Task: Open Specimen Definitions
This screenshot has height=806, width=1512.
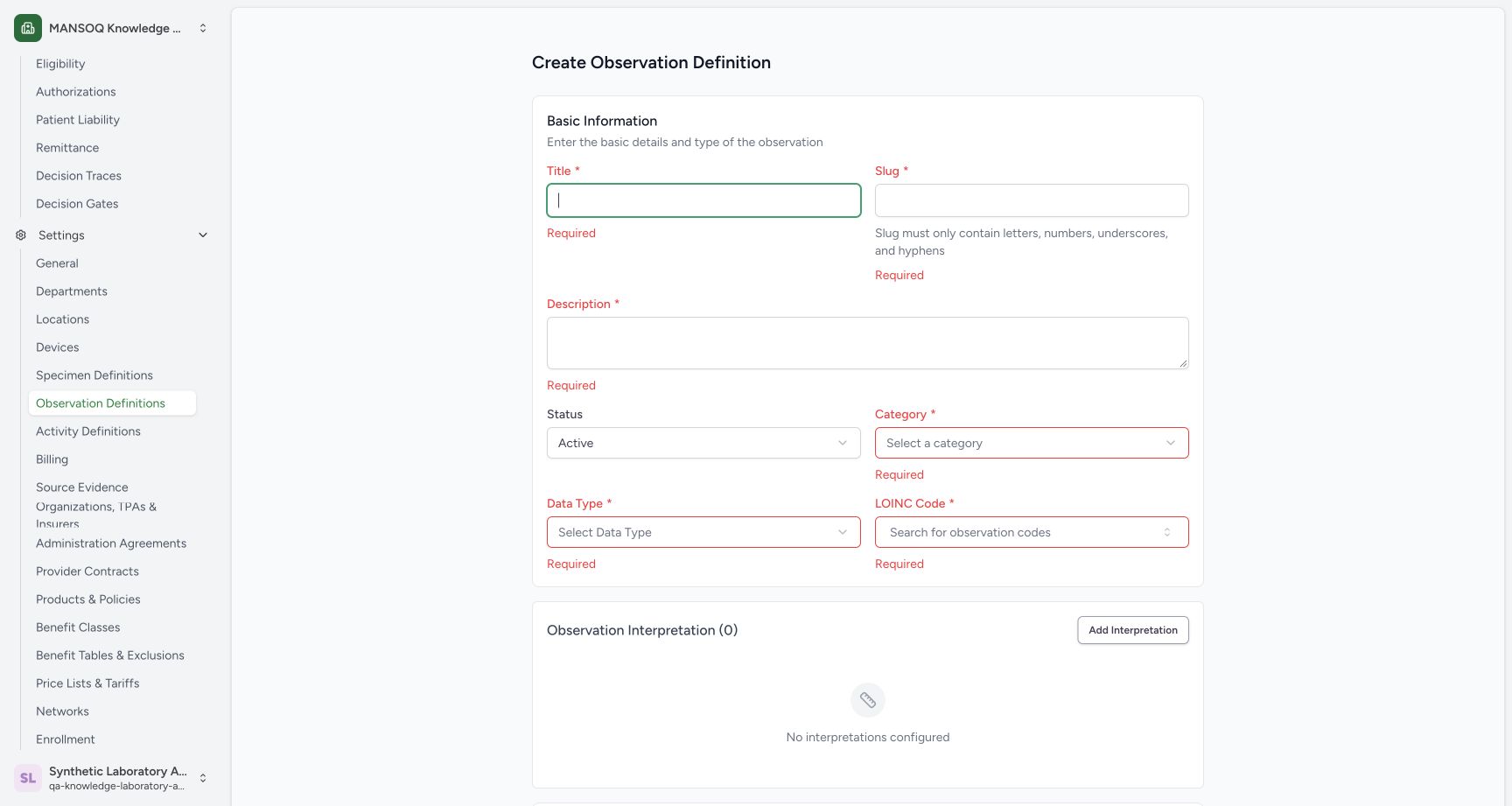Action: tap(94, 375)
